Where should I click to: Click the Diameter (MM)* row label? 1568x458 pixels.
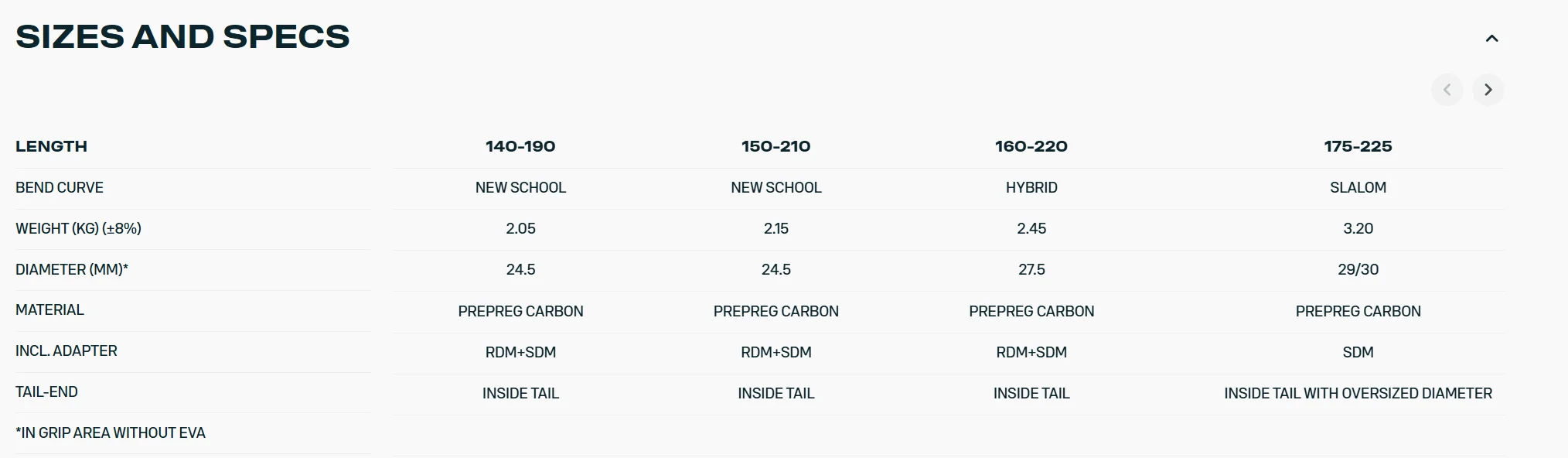[x=72, y=269]
